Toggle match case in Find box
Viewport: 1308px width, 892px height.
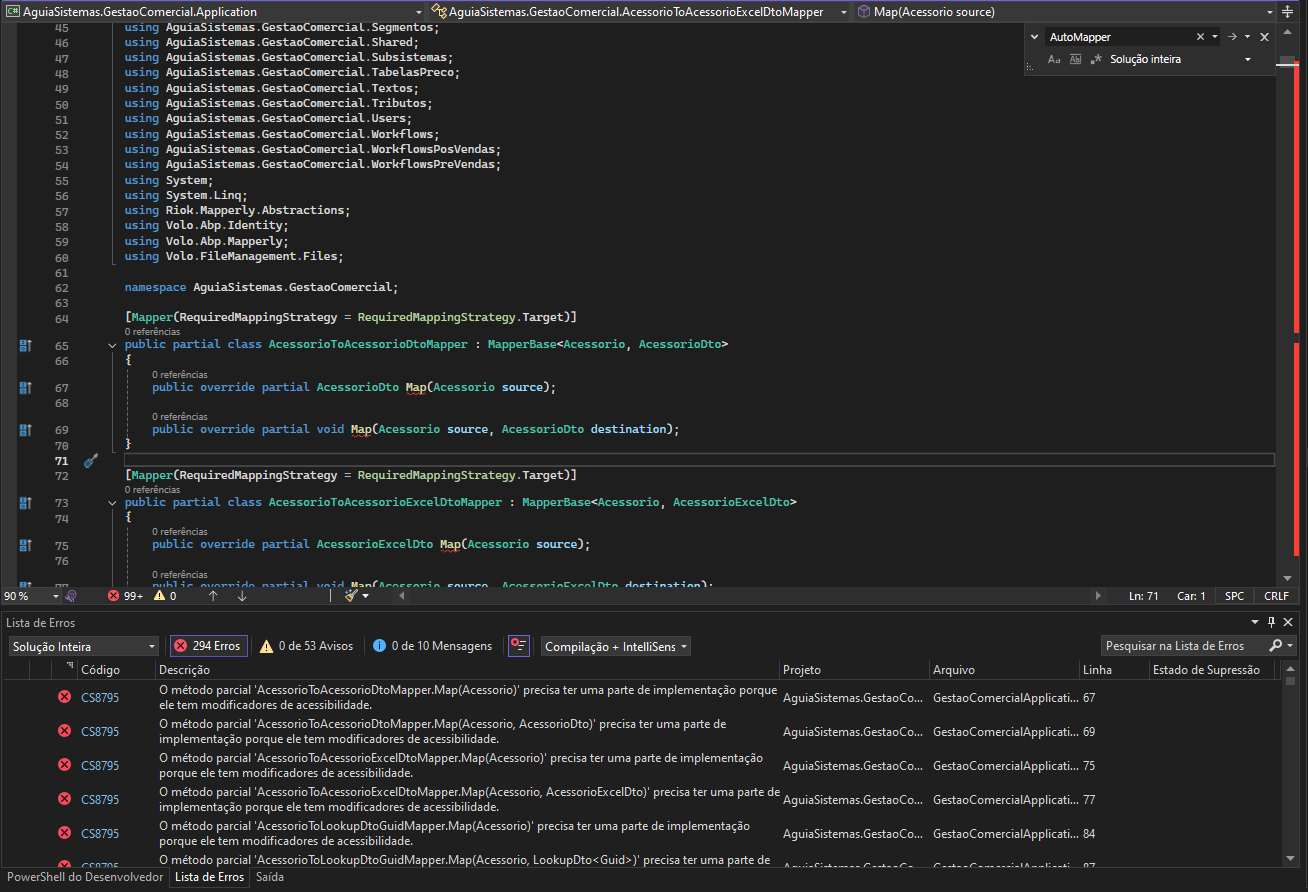1054,60
